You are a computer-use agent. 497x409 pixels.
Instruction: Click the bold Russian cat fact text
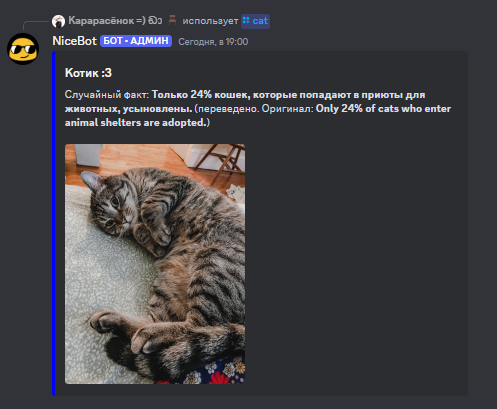coord(245,102)
